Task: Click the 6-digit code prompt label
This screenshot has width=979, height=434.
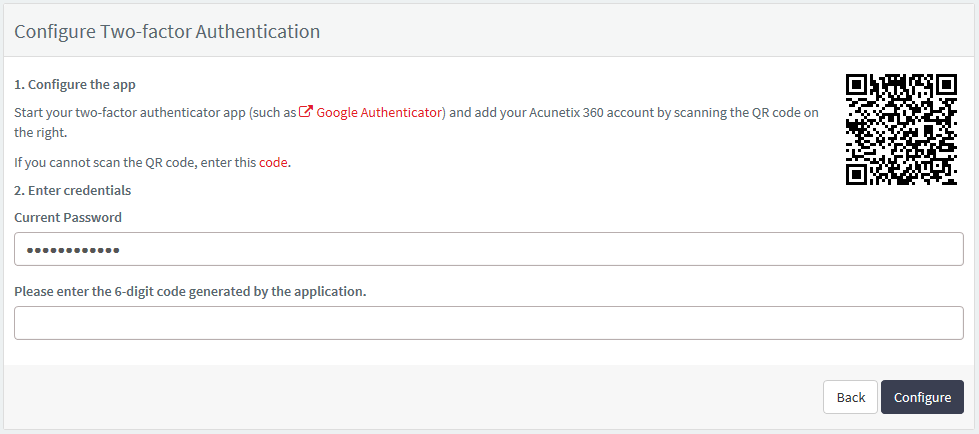Action: click(190, 292)
